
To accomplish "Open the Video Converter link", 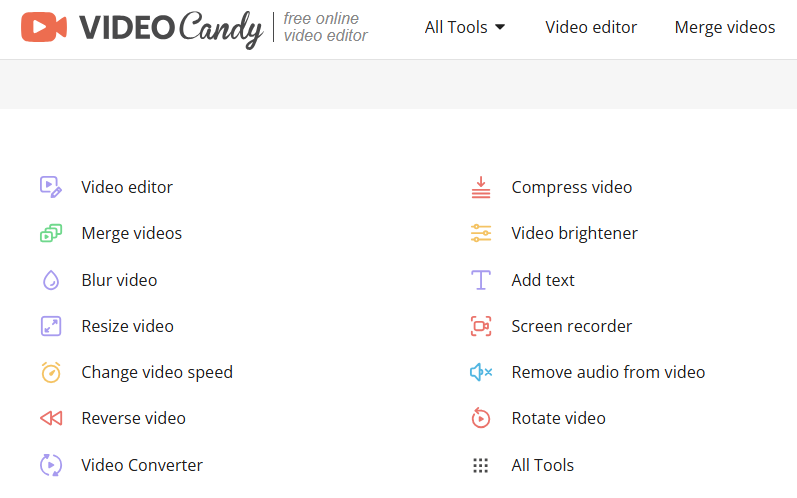I will [142, 465].
